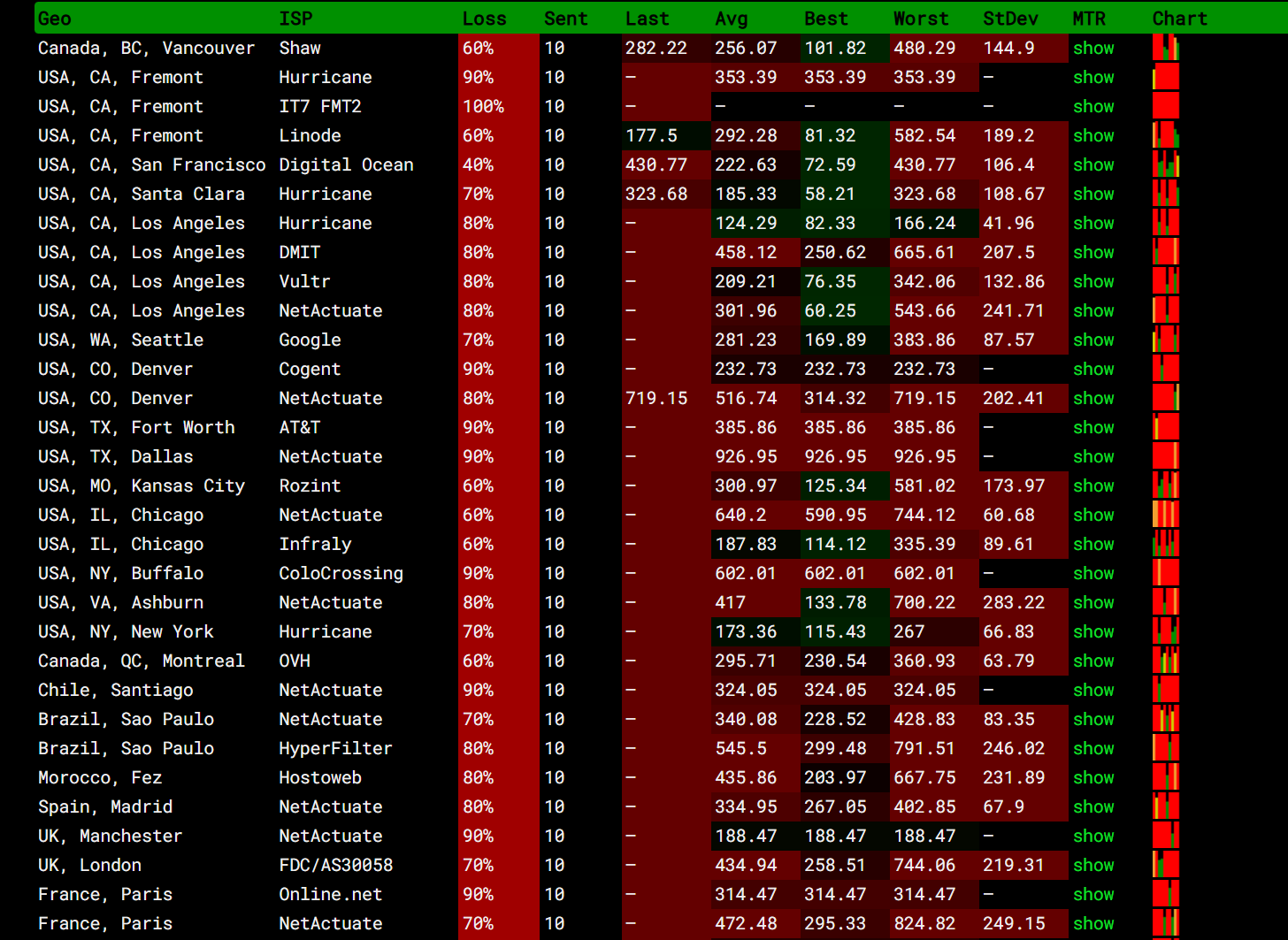Click the Geo column header
The width and height of the screenshot is (1288, 940).
point(54,19)
